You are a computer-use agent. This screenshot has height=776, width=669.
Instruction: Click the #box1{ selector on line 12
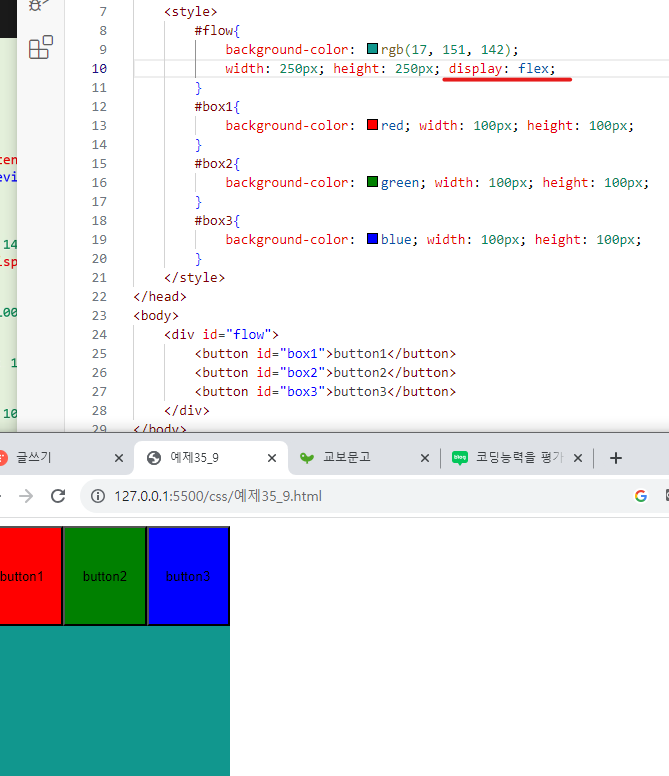pos(217,106)
